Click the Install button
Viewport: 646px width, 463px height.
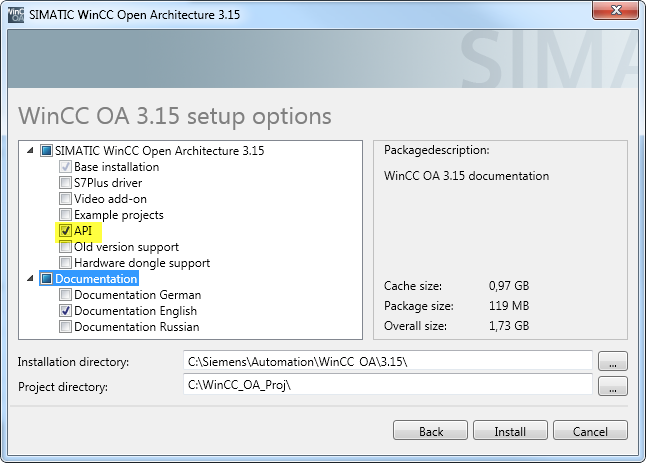click(x=510, y=430)
